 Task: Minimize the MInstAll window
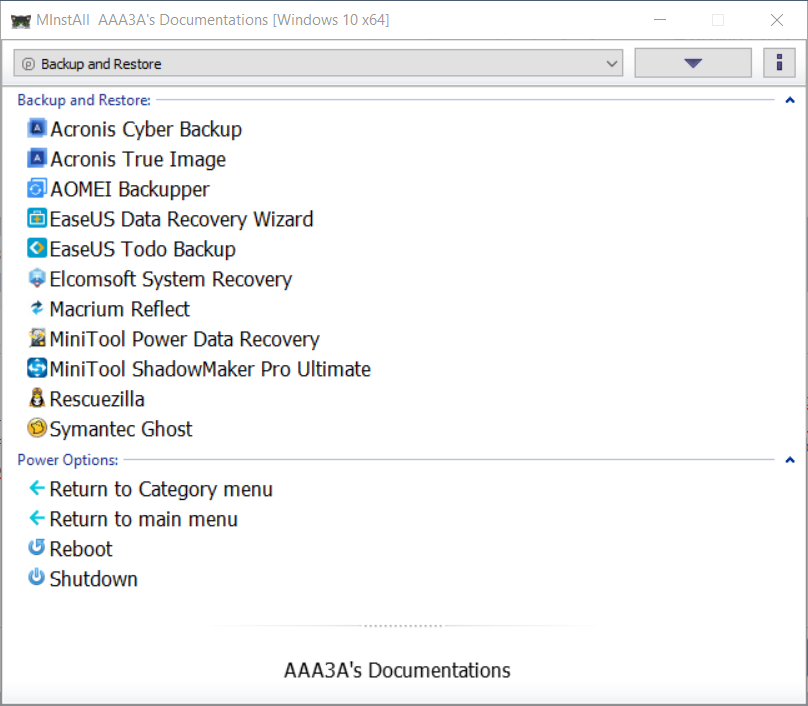pyautogui.click(x=660, y=20)
